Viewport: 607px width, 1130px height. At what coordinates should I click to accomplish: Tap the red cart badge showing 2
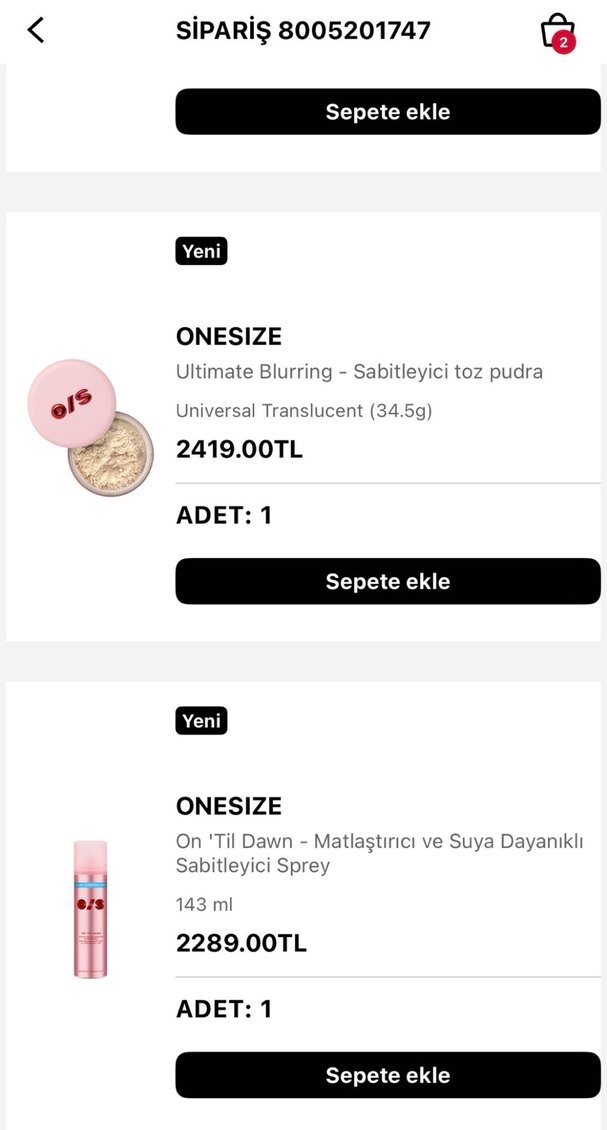click(564, 42)
